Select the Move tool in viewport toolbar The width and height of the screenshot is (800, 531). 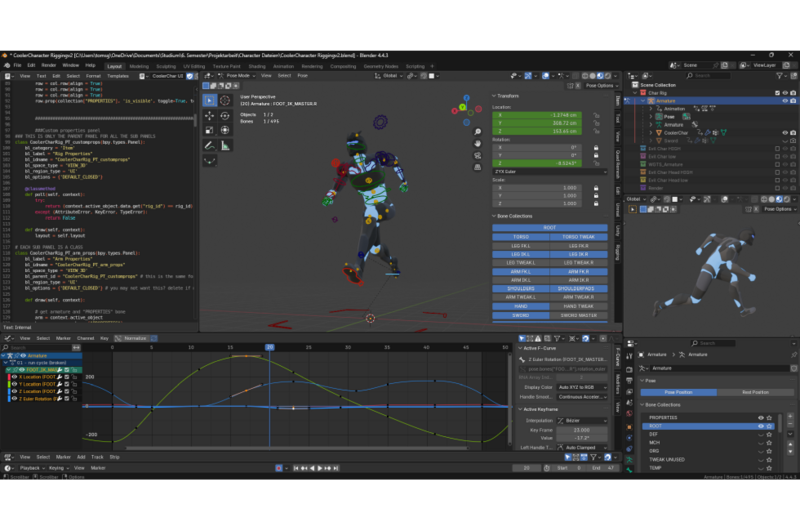[x=210, y=115]
